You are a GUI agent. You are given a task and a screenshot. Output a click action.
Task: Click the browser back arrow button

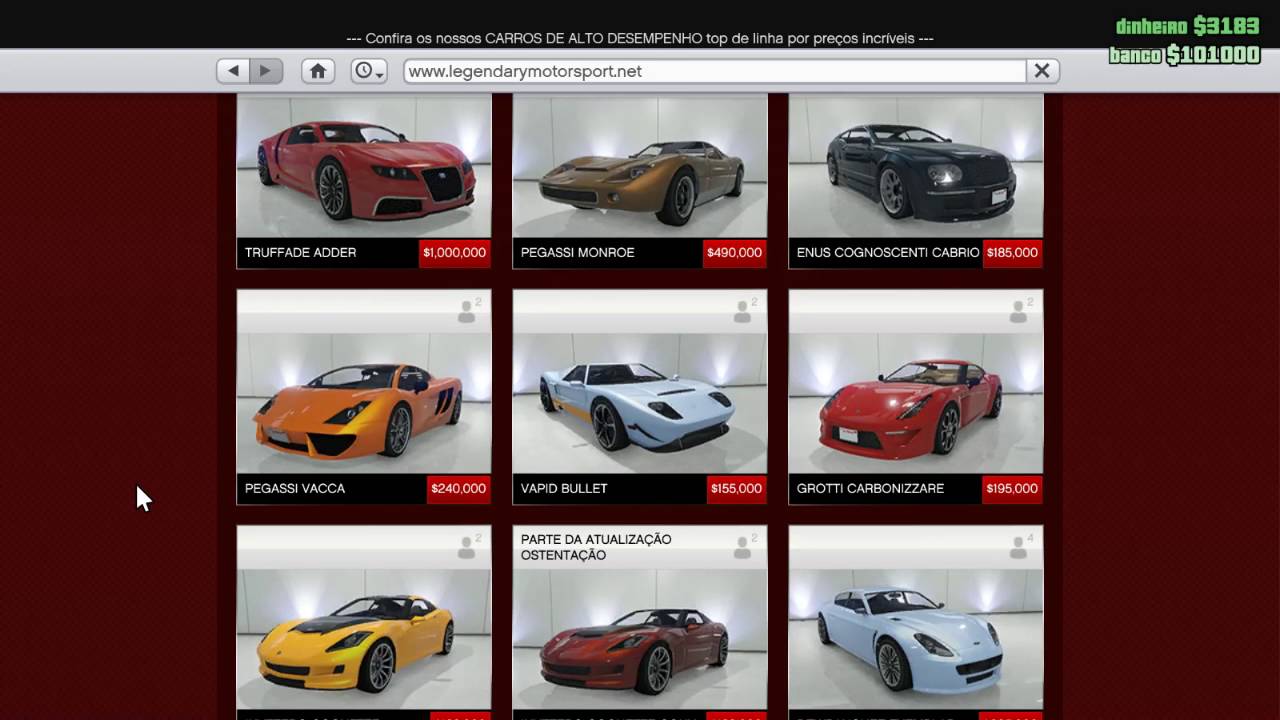point(233,71)
